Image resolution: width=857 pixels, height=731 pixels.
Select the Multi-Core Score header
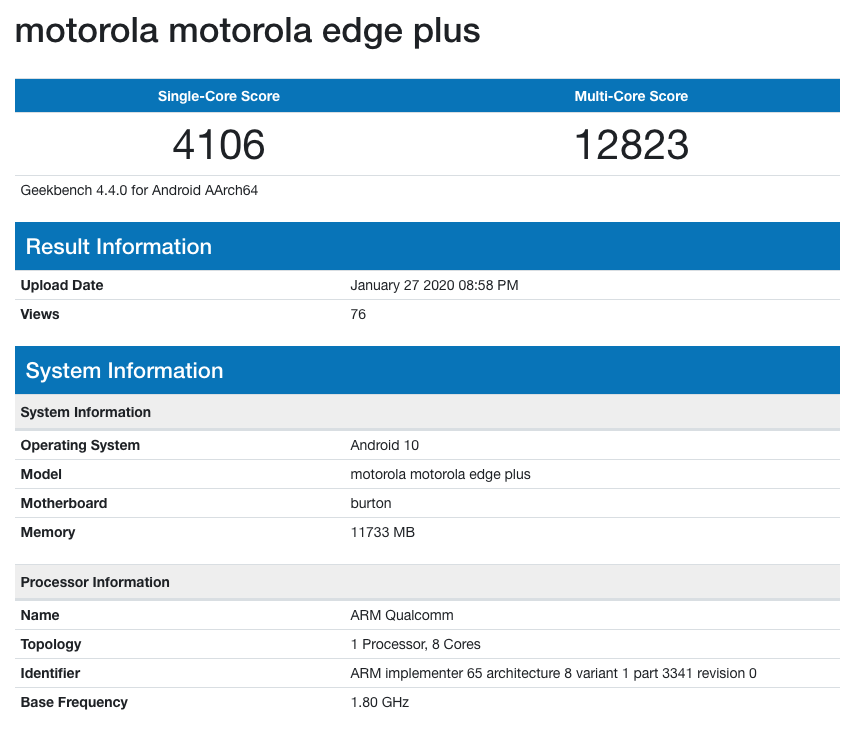[x=631, y=96]
